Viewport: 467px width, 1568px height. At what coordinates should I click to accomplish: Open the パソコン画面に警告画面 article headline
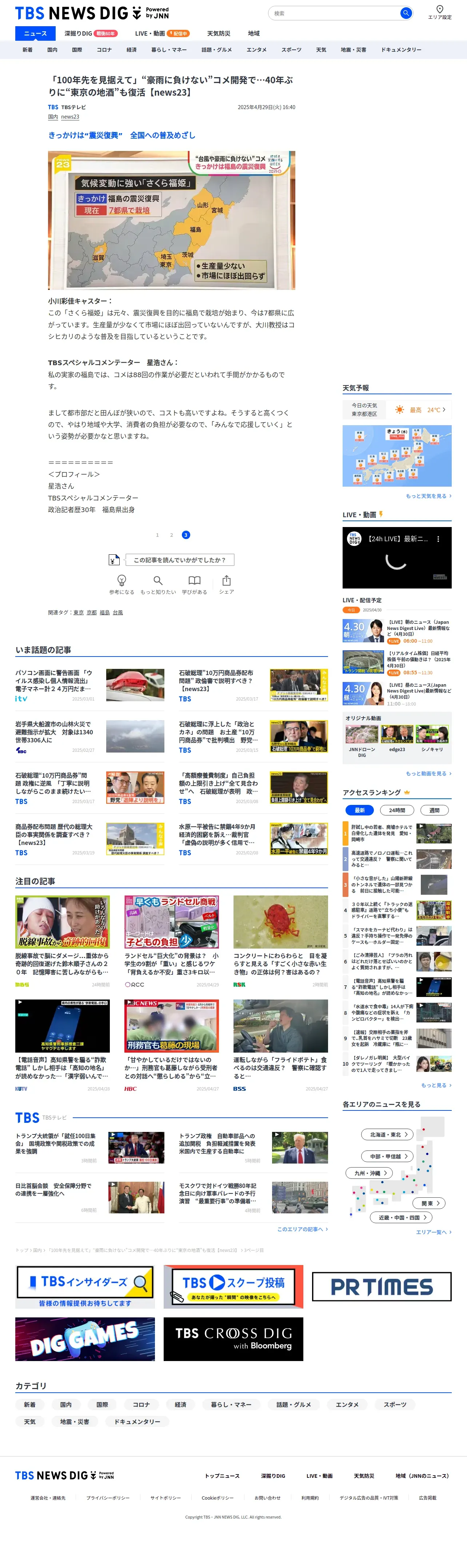pos(53,681)
